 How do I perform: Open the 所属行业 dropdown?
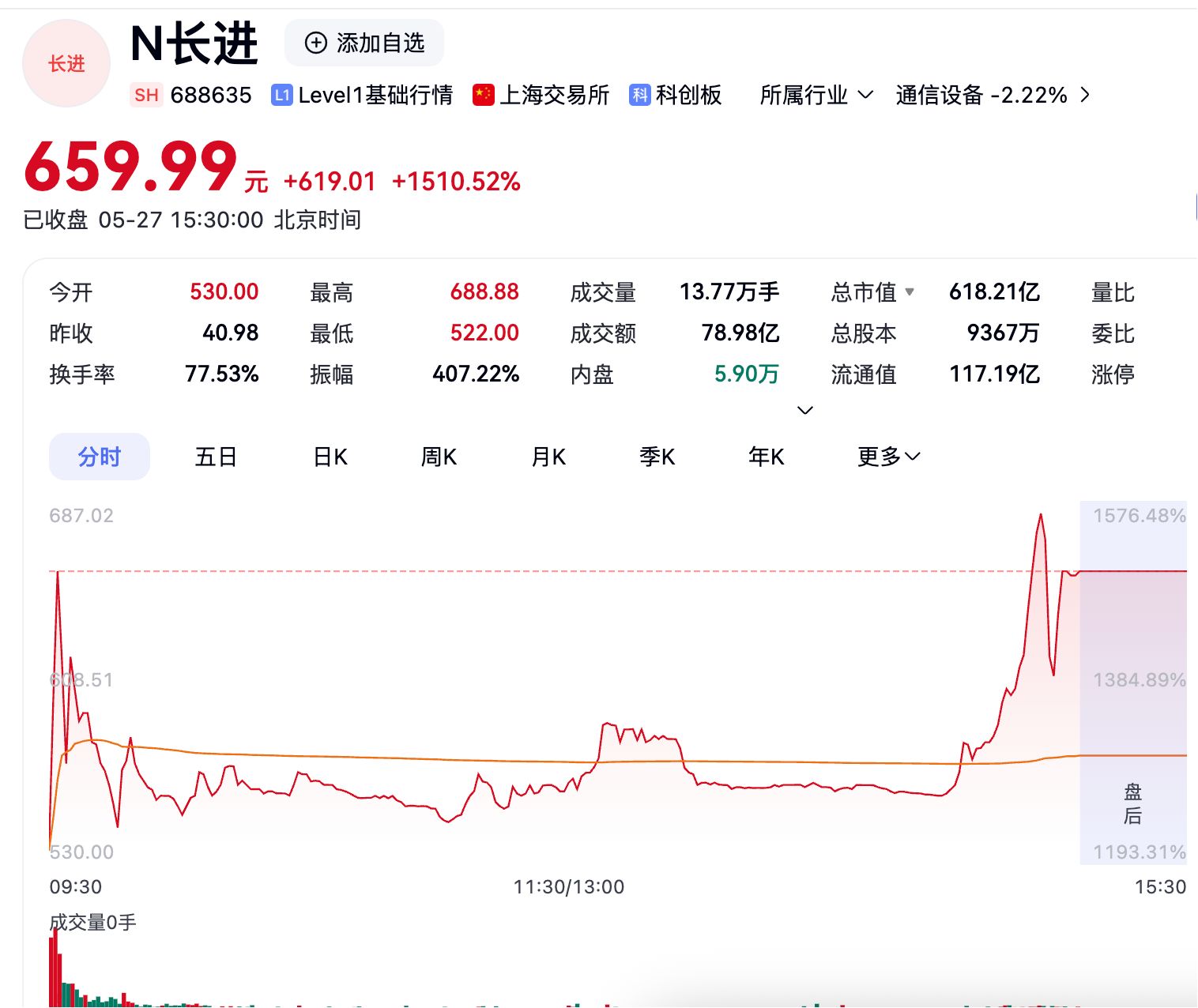[x=816, y=96]
